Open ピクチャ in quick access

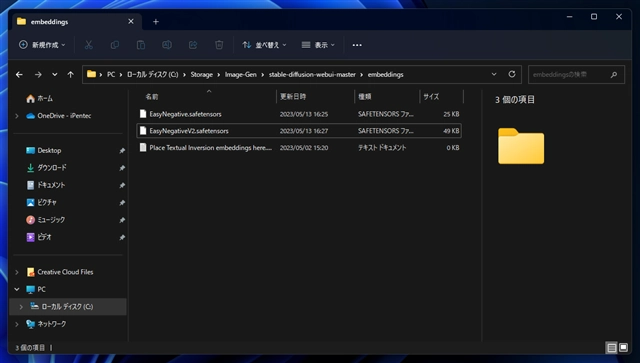pos(41,203)
